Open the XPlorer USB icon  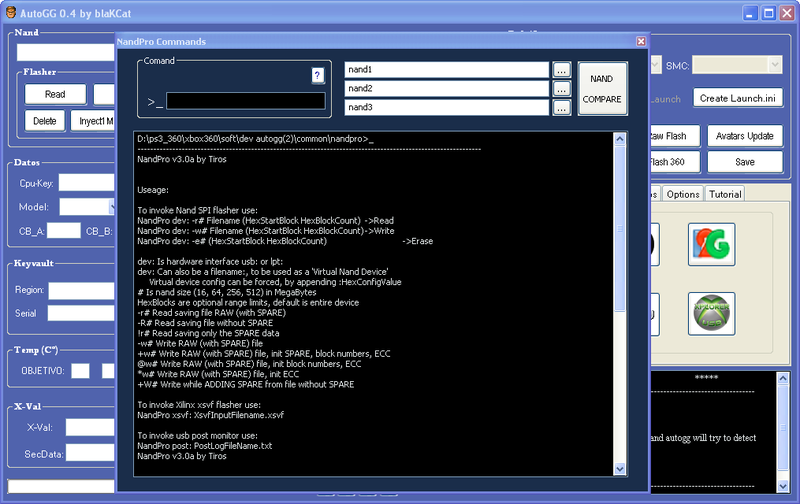pyautogui.click(x=711, y=314)
